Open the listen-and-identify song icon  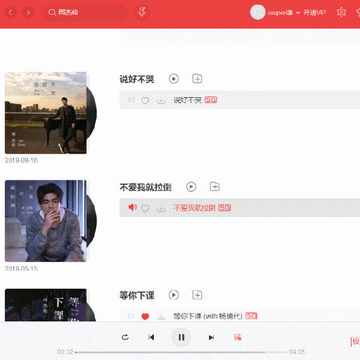pyautogui.click(x=142, y=13)
